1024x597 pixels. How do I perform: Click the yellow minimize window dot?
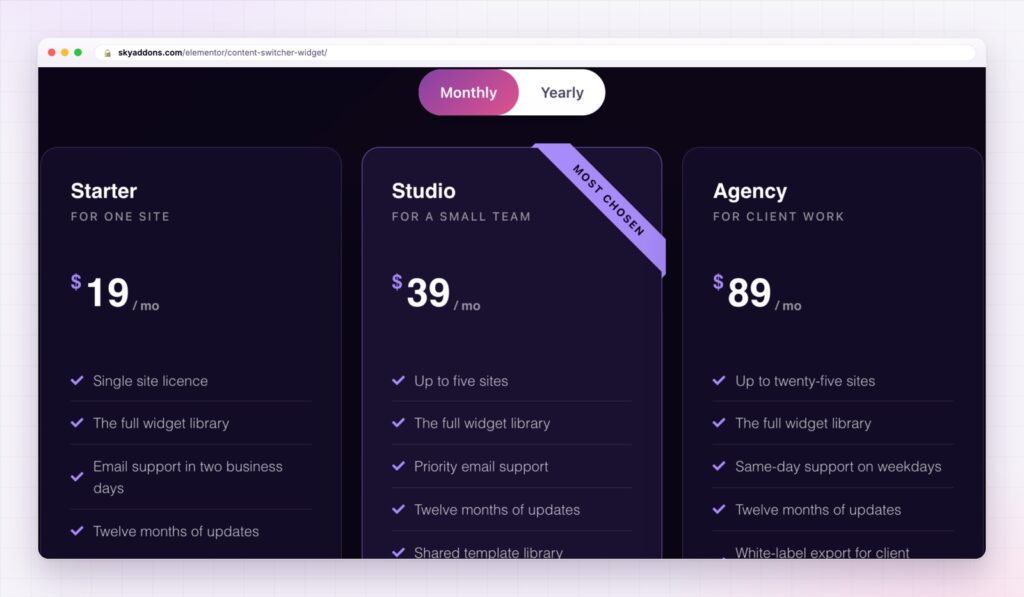[x=65, y=52]
